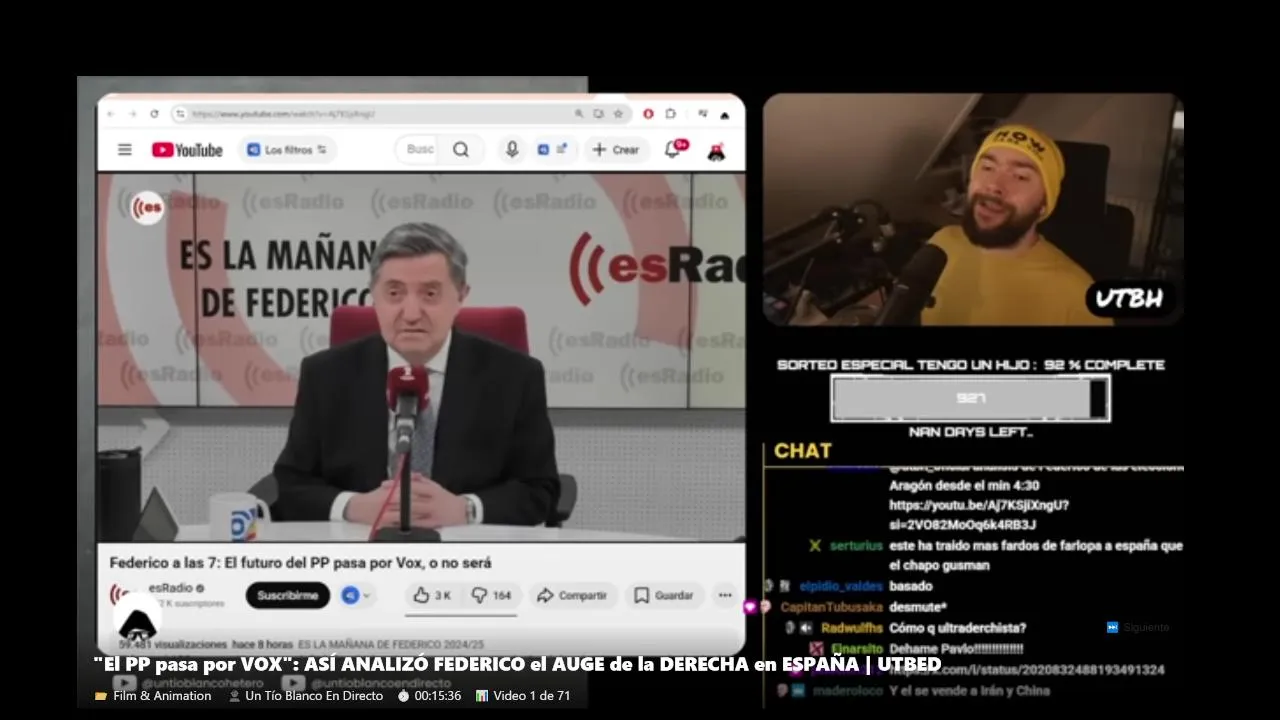Viewport: 1280px width, 720px height.
Task: Click the 'Video 1 de 71' label
Action: (523, 696)
